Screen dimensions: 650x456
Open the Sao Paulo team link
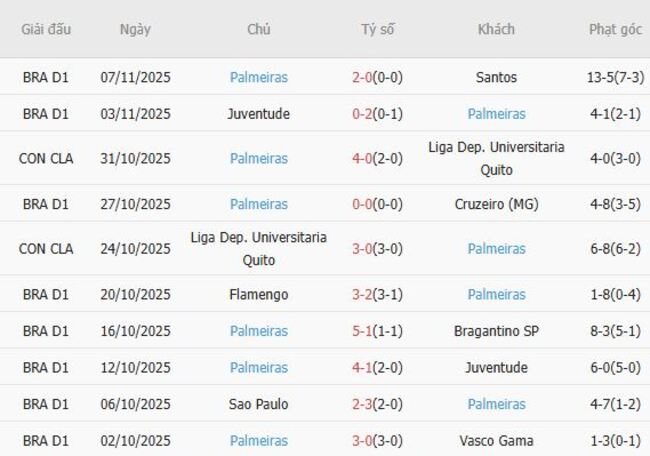tap(258, 404)
